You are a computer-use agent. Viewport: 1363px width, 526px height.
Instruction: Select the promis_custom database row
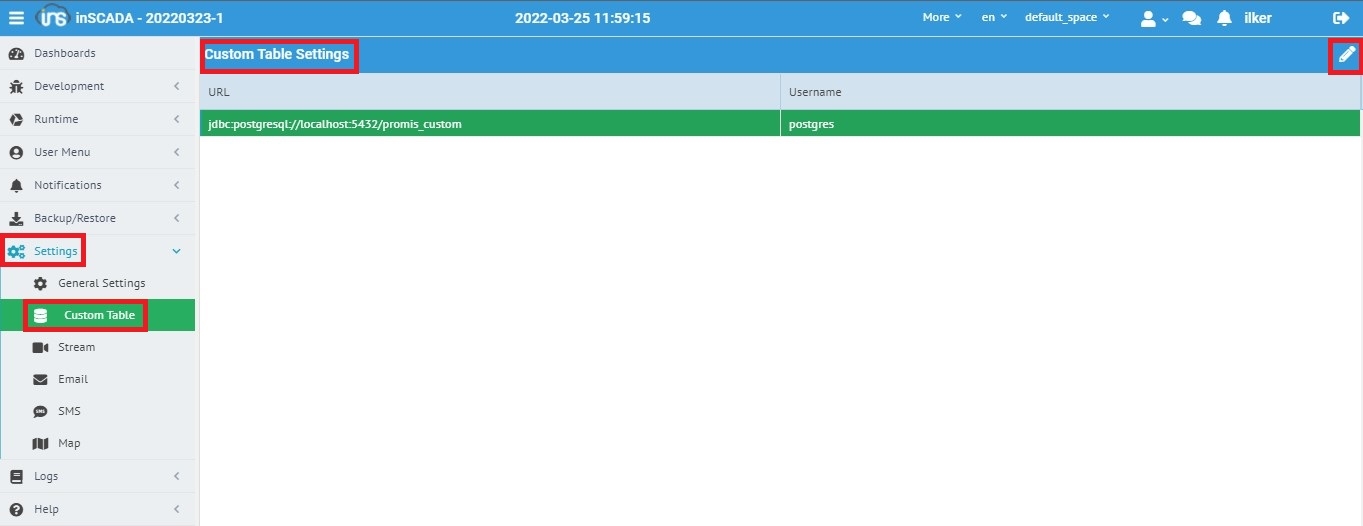(x=489, y=124)
